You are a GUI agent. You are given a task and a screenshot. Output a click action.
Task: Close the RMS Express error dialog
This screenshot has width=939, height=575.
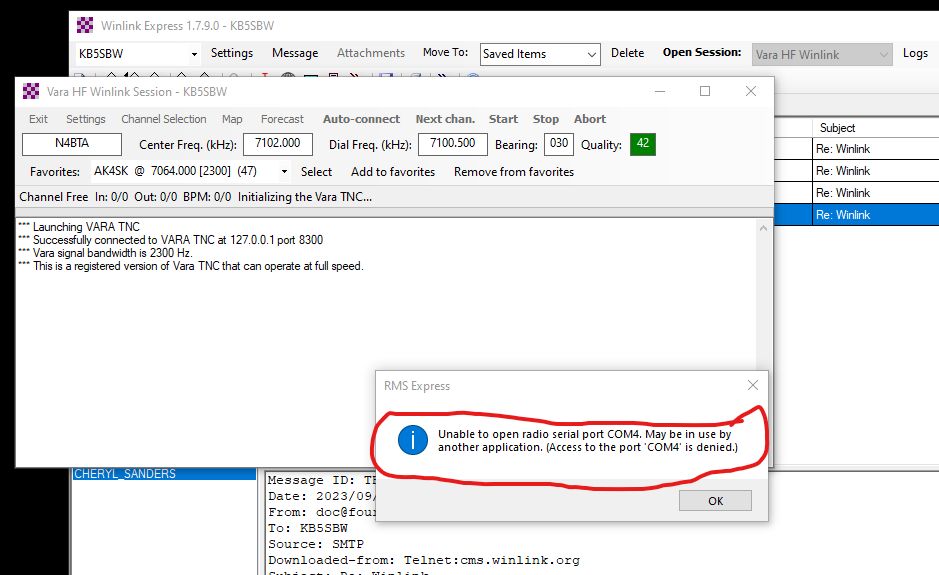753,385
